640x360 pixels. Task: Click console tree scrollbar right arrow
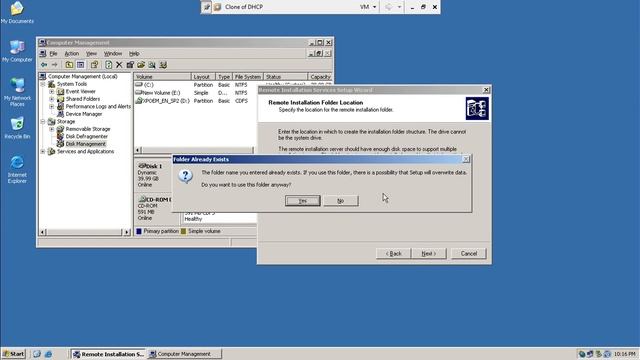127,232
